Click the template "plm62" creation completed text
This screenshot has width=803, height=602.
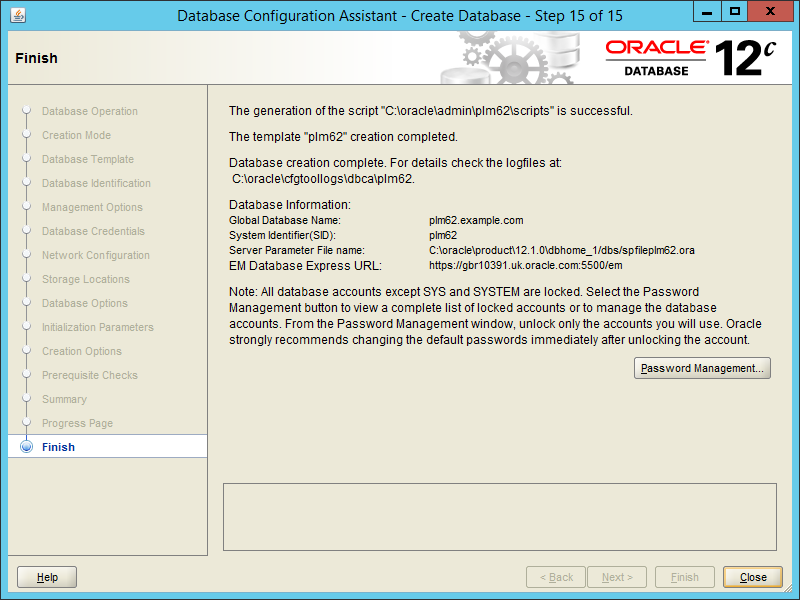point(343,137)
